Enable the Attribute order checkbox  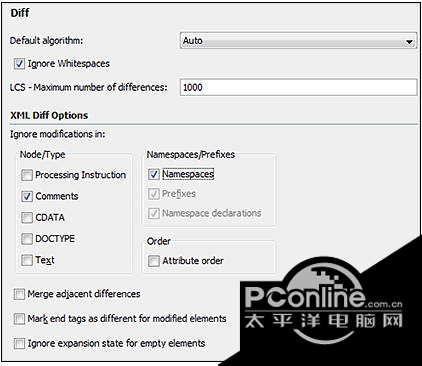154,261
